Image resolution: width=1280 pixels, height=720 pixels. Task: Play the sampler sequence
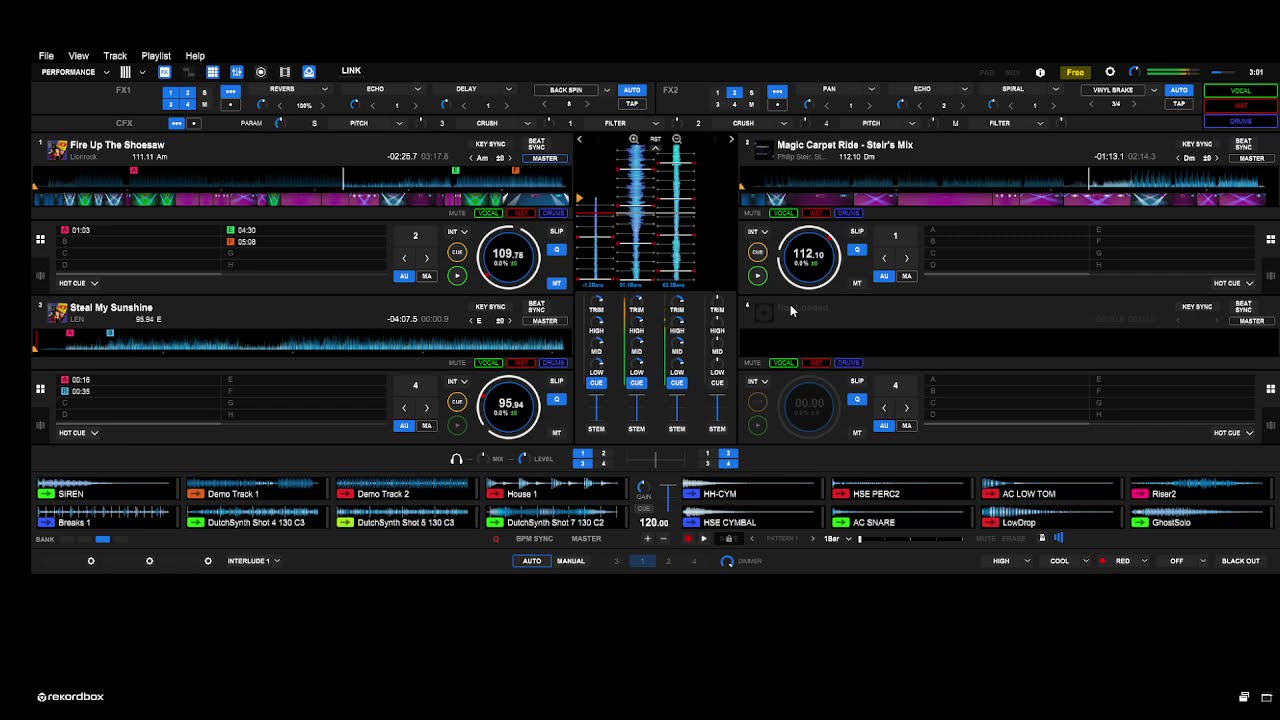[x=704, y=539]
